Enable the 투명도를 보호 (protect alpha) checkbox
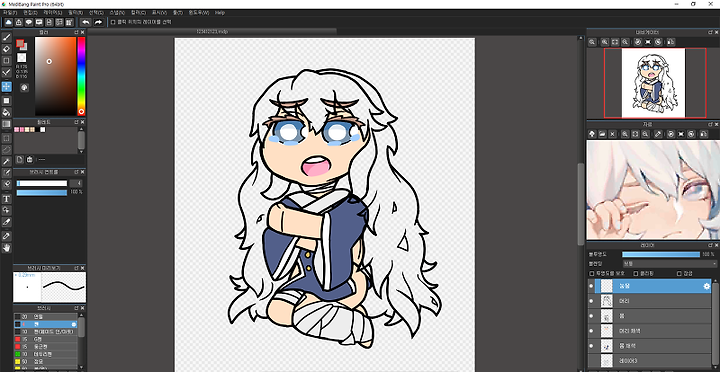 pyautogui.click(x=591, y=273)
